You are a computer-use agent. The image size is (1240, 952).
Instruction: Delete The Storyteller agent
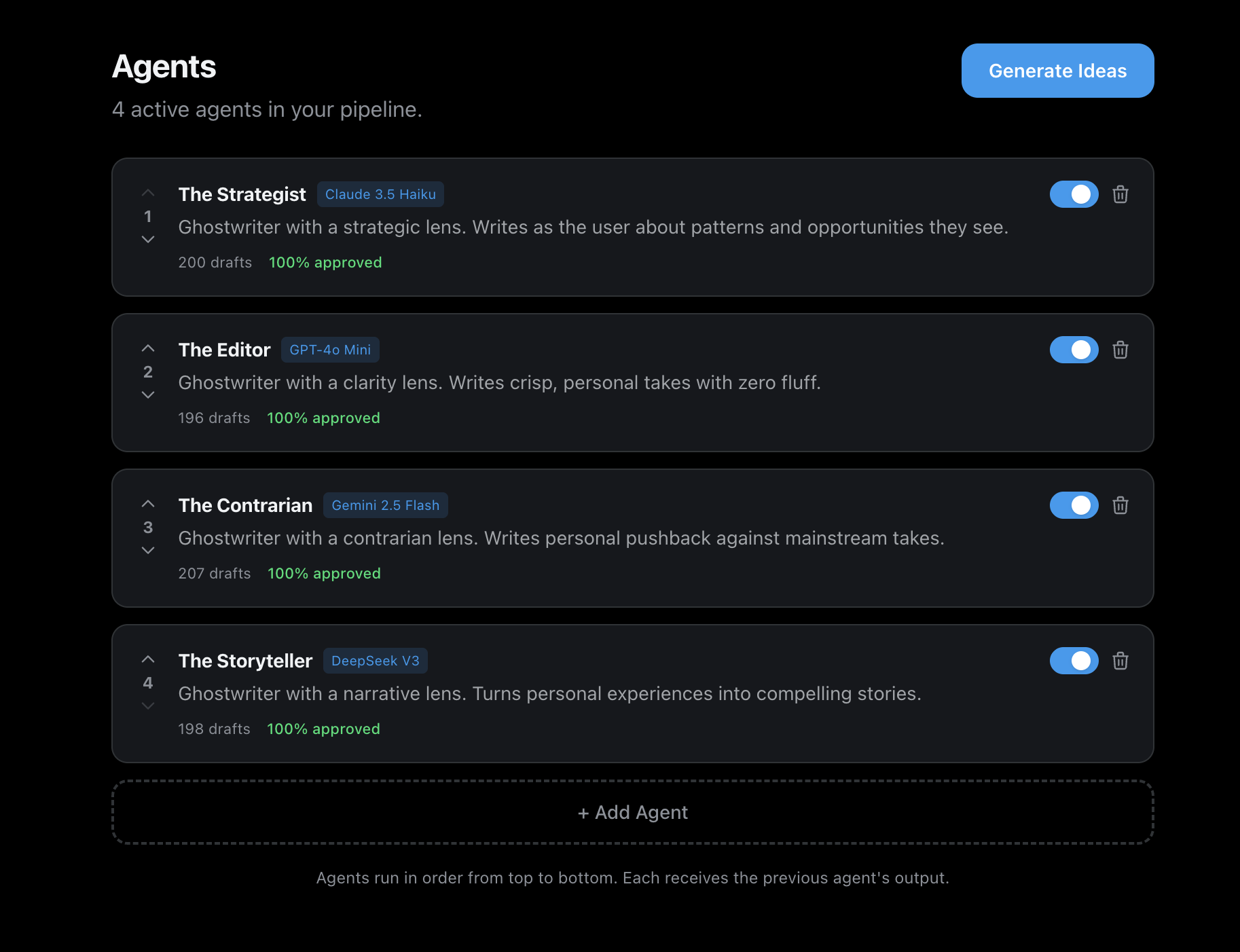[x=1120, y=661]
